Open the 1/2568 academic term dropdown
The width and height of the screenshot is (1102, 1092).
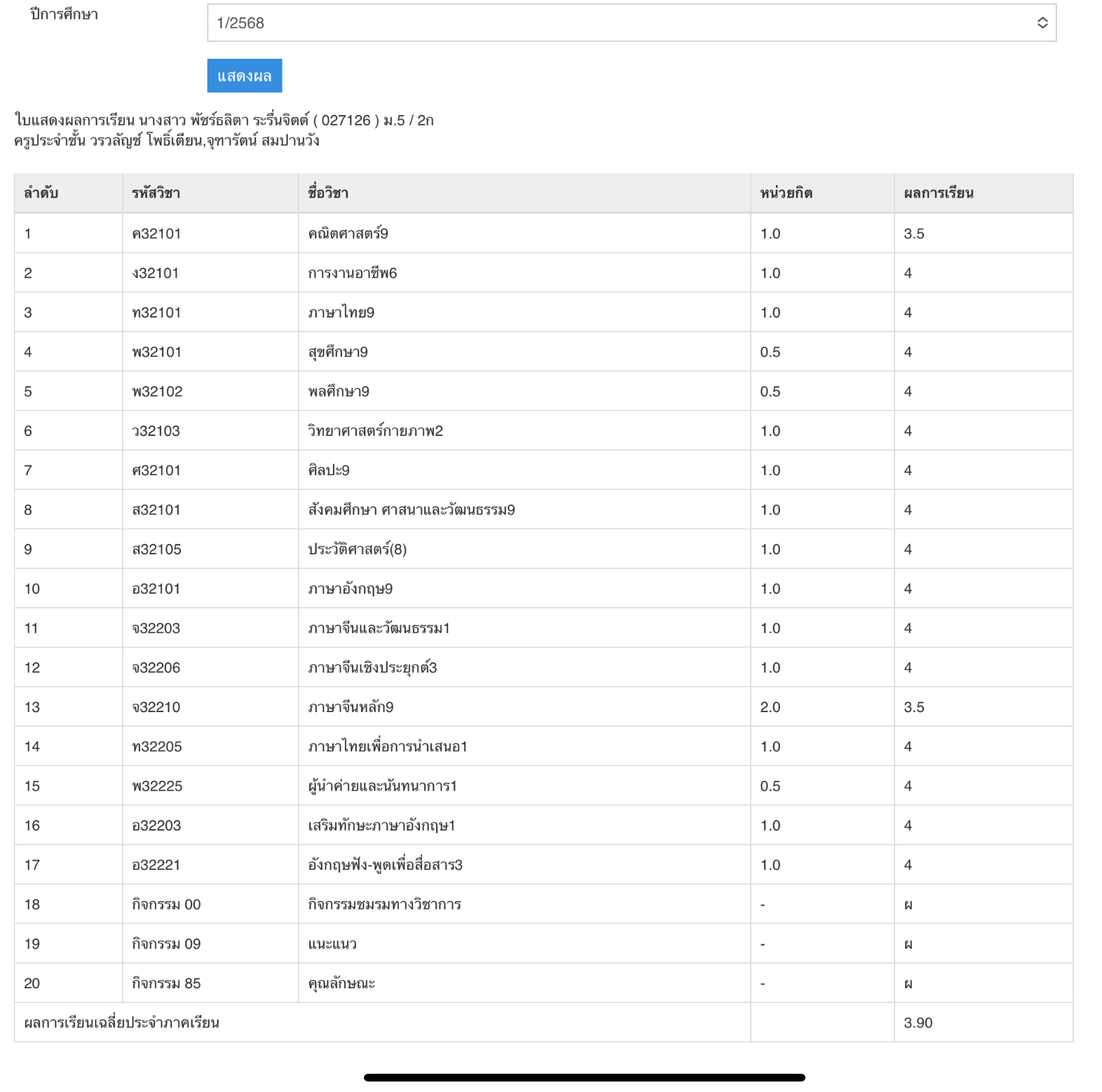coord(631,23)
